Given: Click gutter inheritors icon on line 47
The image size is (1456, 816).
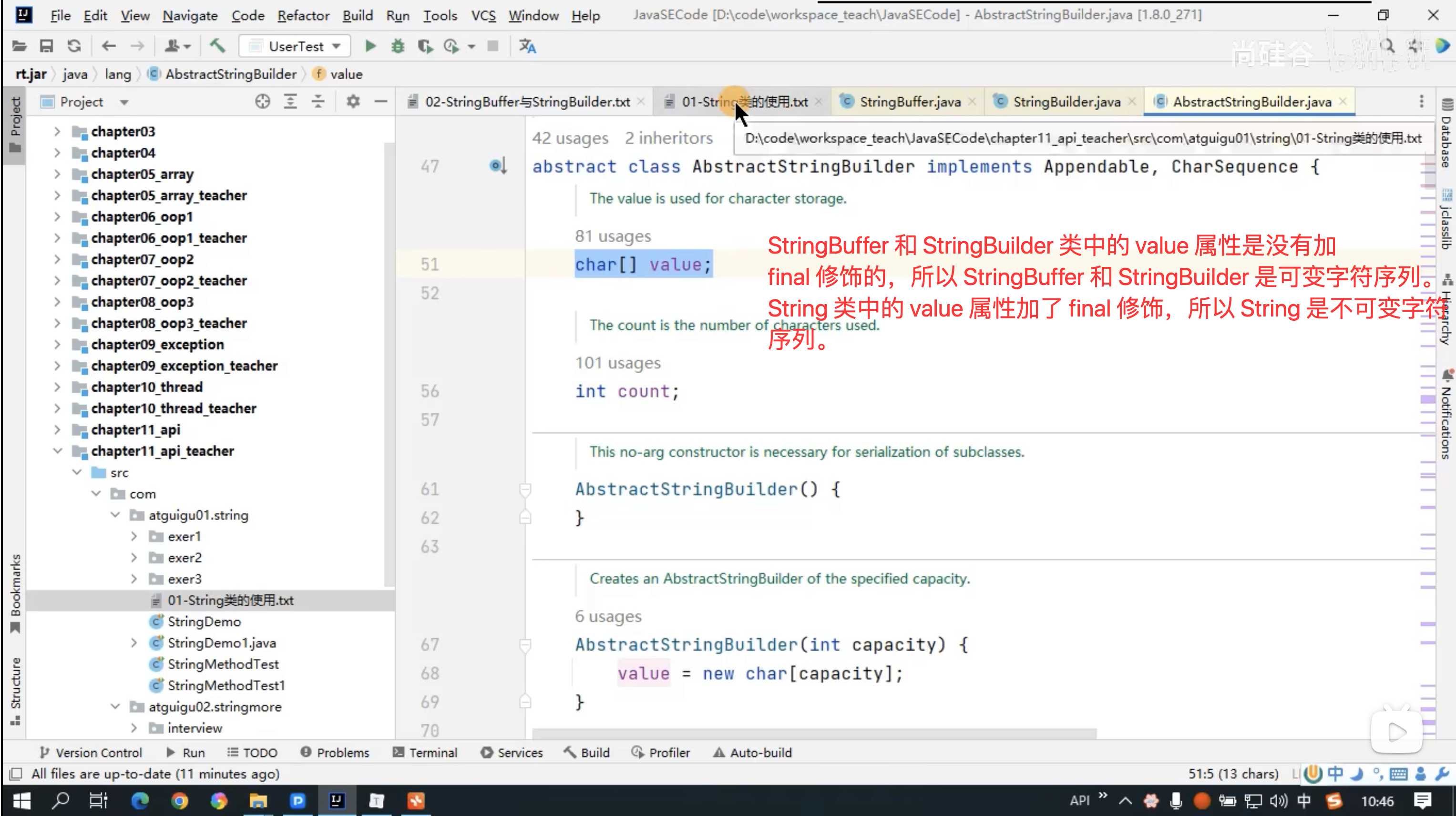Looking at the screenshot, I should point(497,166).
